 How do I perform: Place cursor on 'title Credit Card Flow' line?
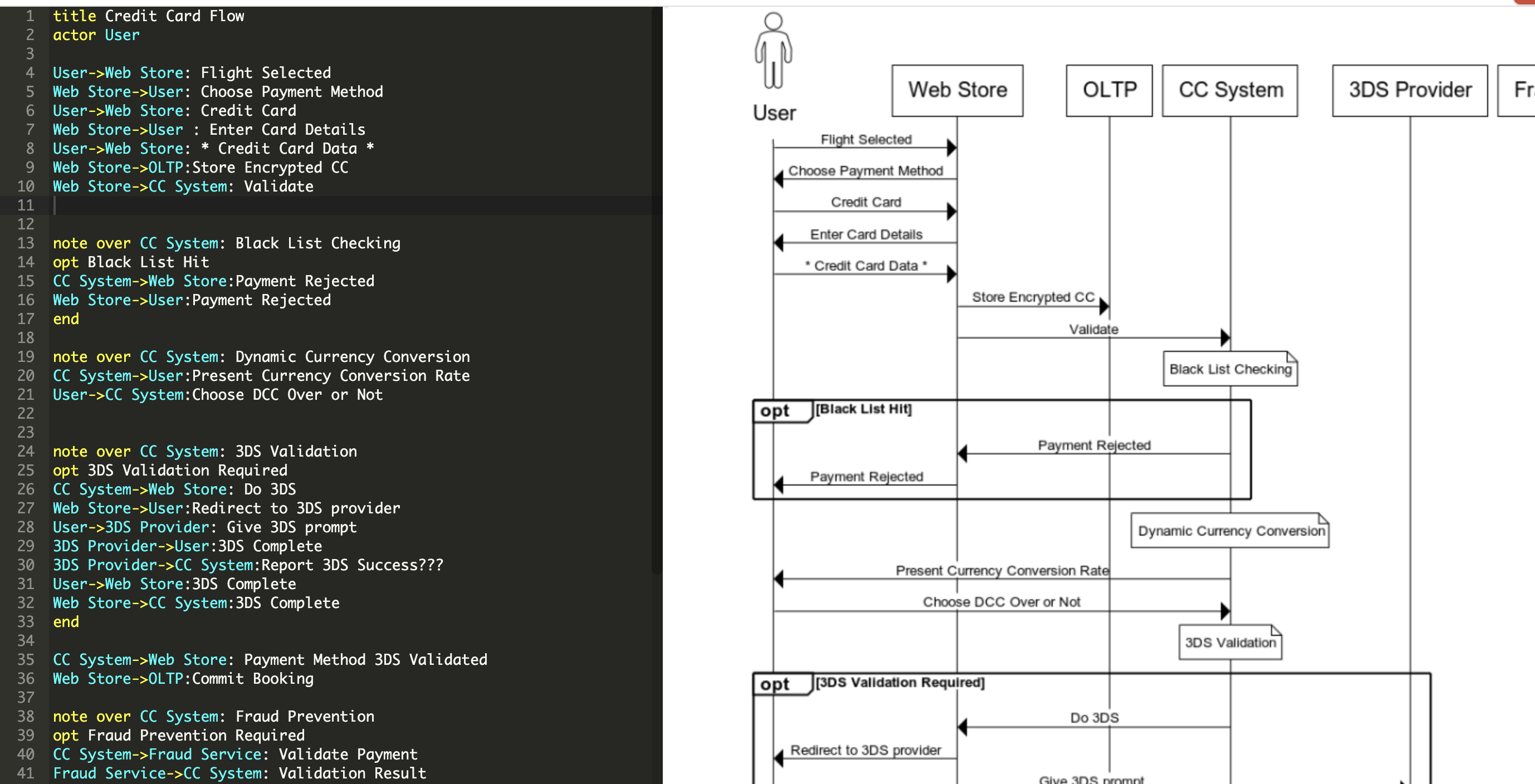pyautogui.click(x=148, y=16)
